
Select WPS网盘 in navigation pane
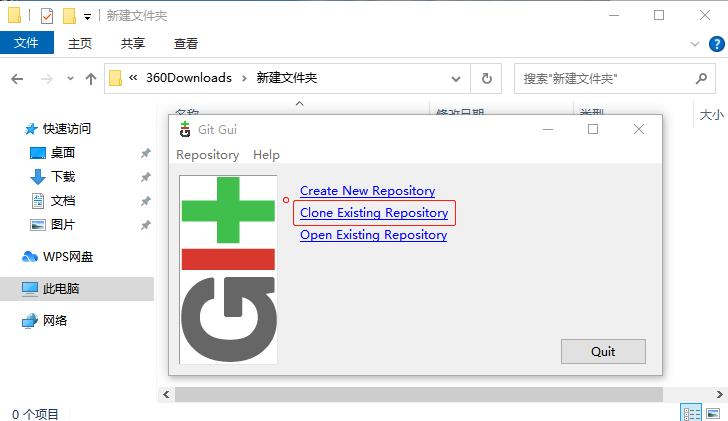pos(68,257)
